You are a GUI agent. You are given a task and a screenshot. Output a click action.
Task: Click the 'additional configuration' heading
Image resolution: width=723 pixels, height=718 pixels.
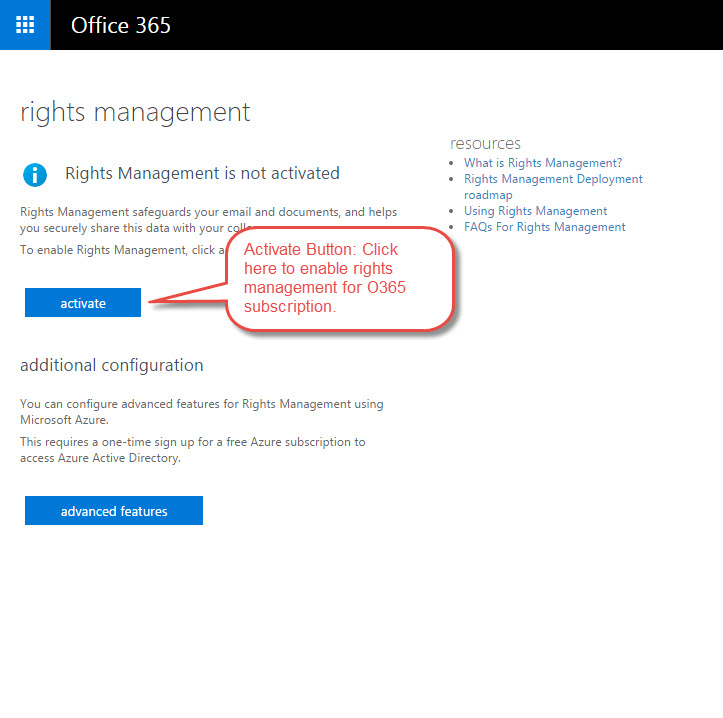point(112,365)
